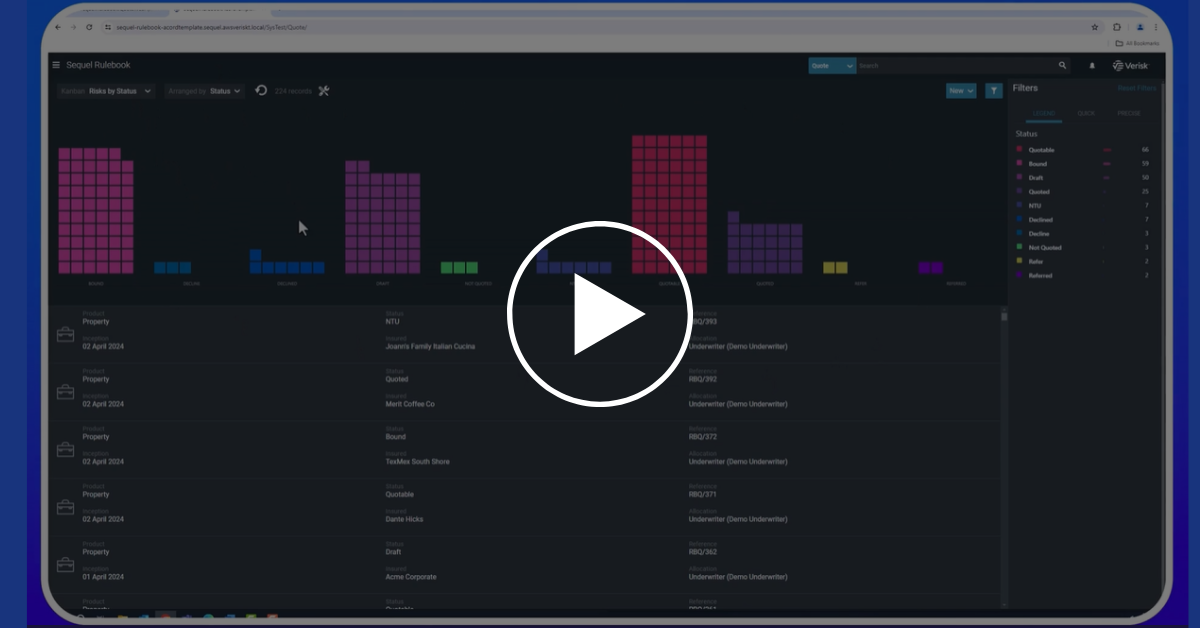This screenshot has width=1200, height=628.
Task: Click the Reset Filters link
Action: point(1136,89)
